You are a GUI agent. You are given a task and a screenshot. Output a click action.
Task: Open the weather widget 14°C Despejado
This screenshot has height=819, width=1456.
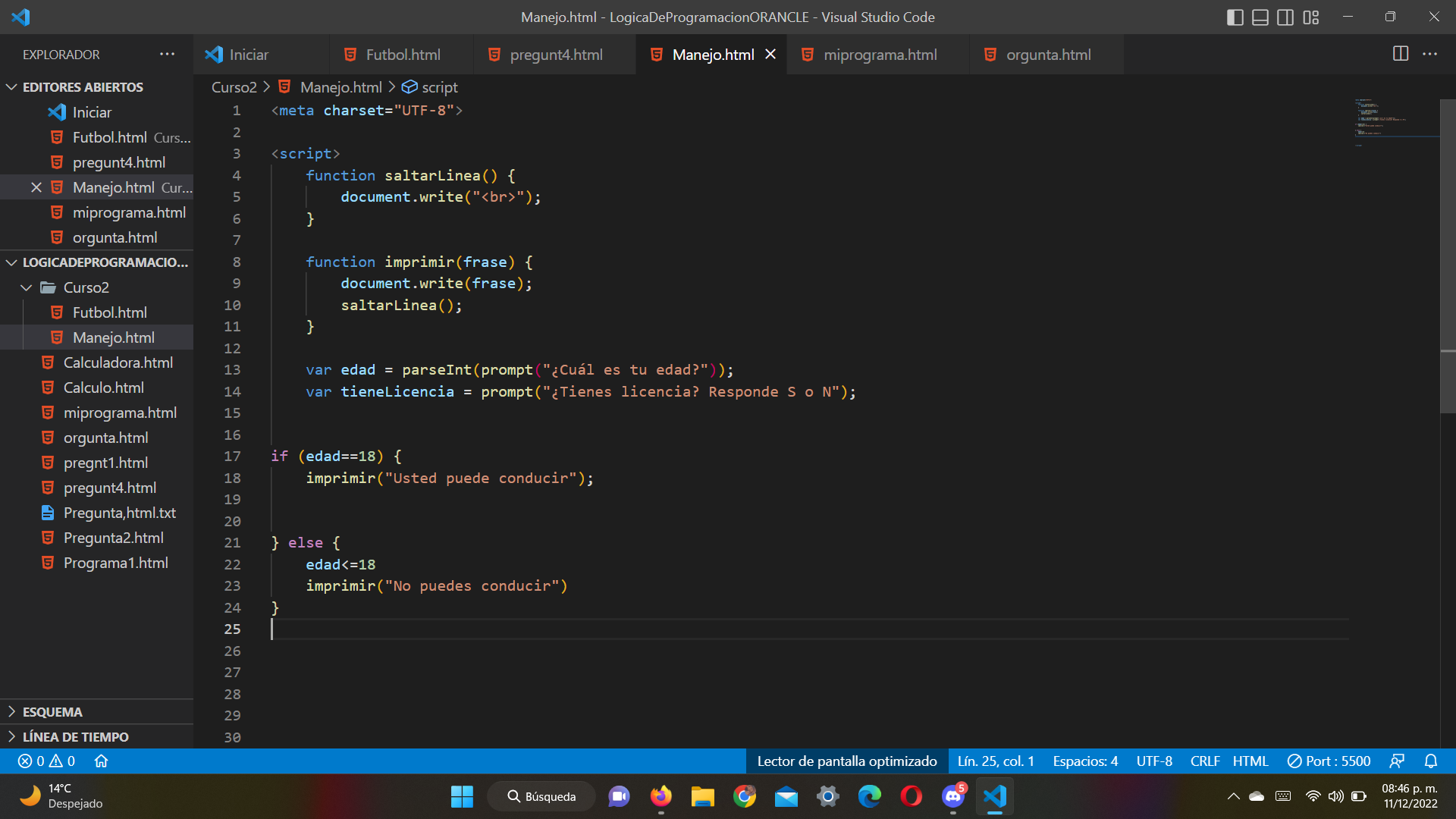pos(61,796)
